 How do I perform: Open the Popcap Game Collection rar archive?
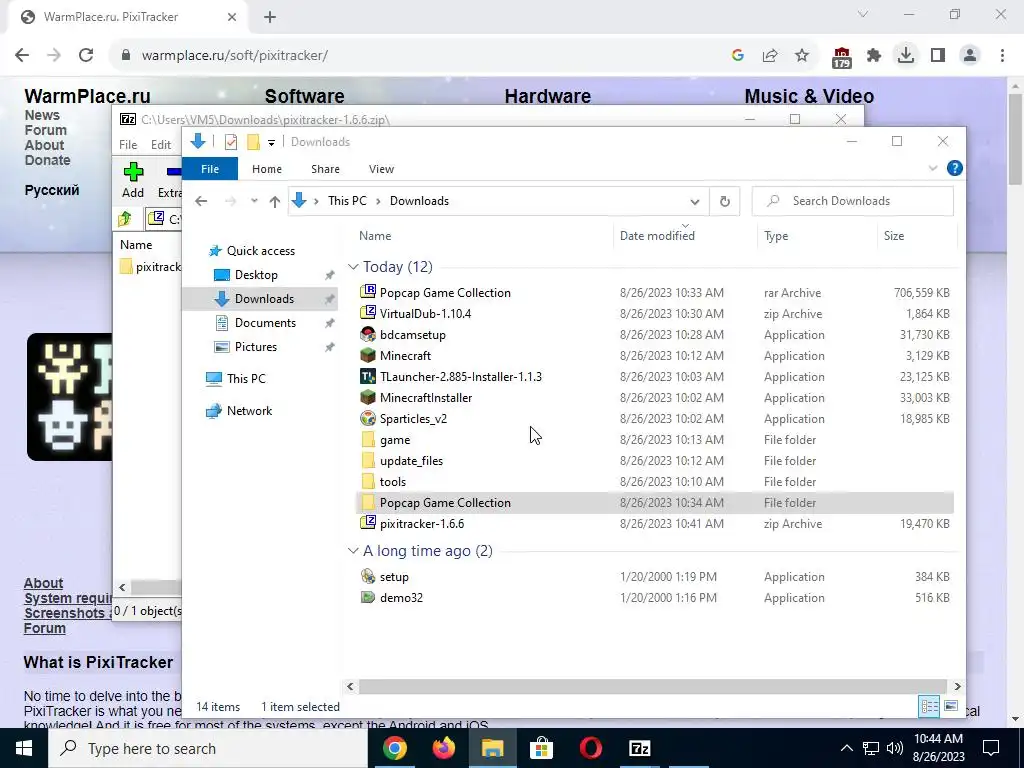coord(445,293)
